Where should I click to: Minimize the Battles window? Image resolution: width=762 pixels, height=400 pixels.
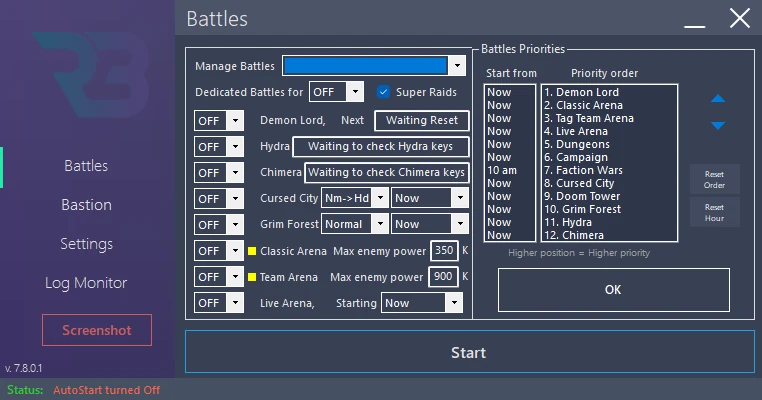(694, 25)
